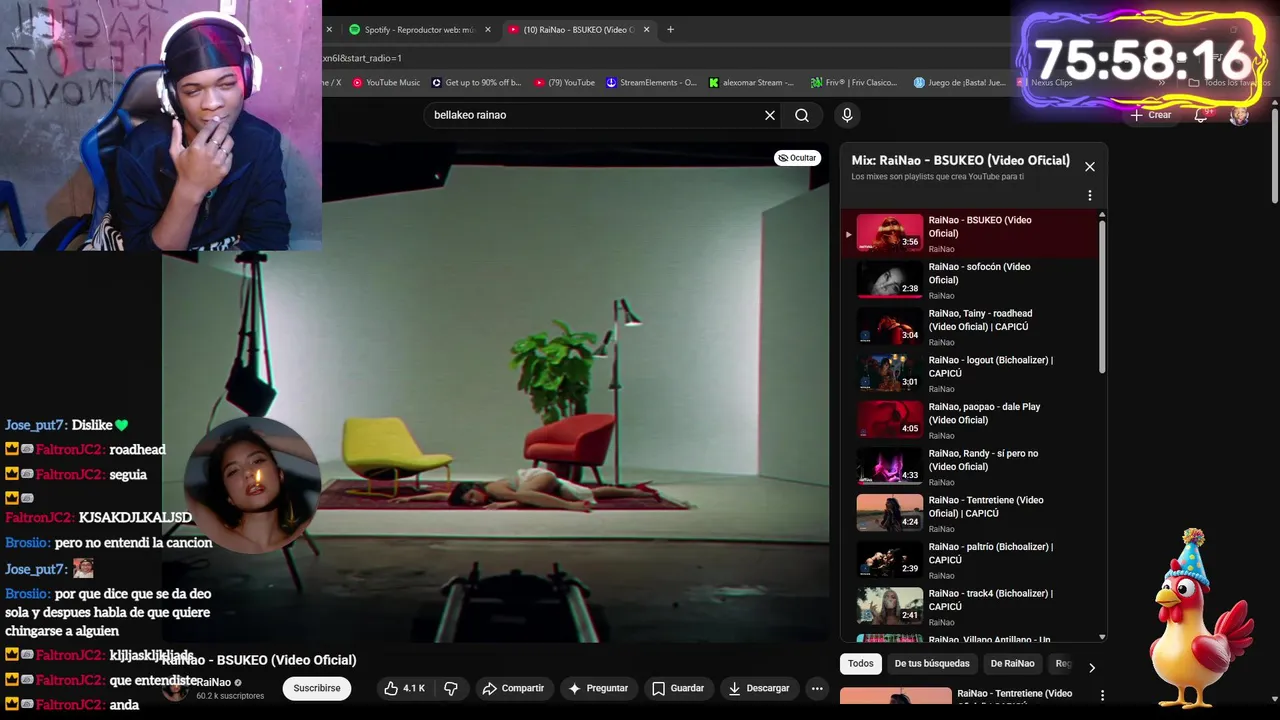
Task: Open the notifications bell
Action: coord(1201,115)
